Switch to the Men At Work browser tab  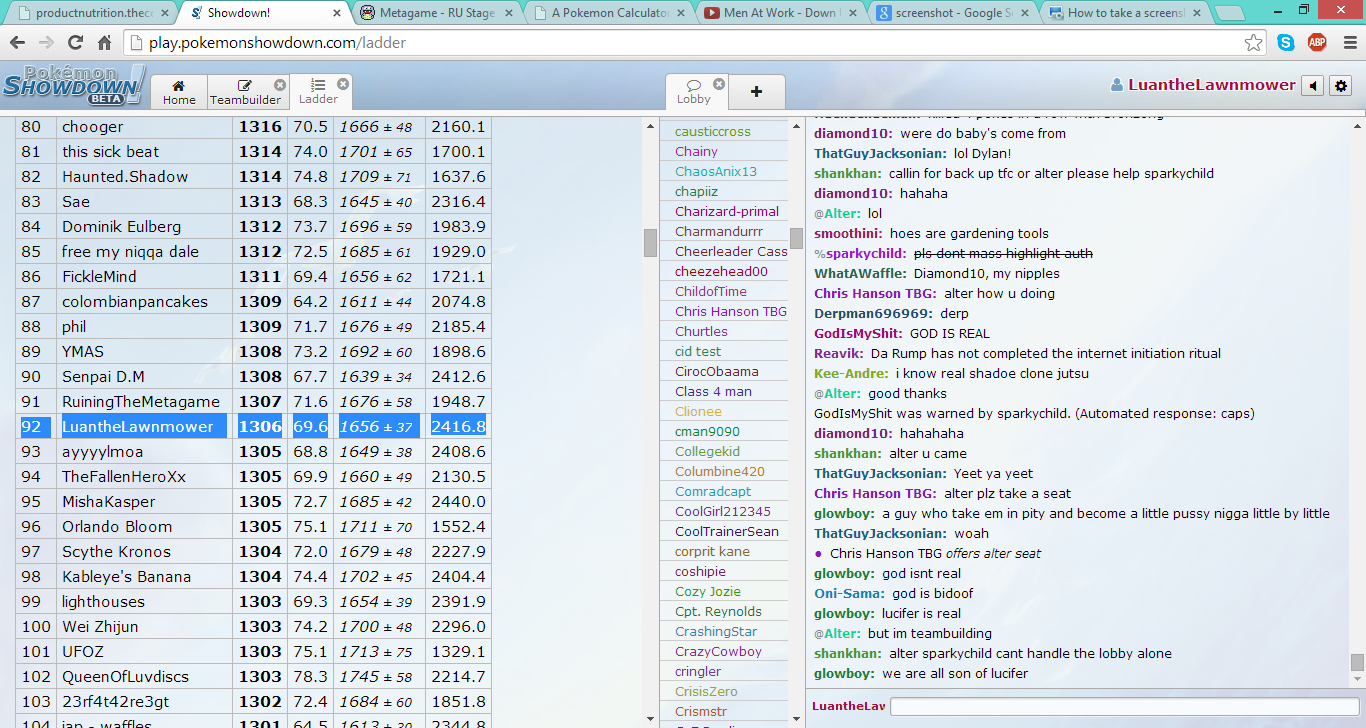pyautogui.click(x=780, y=13)
